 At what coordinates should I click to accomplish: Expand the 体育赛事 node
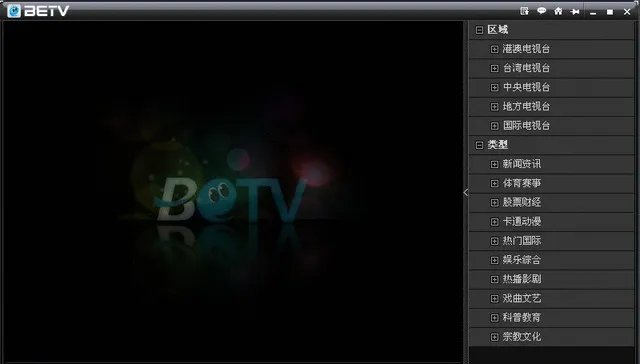(x=494, y=184)
